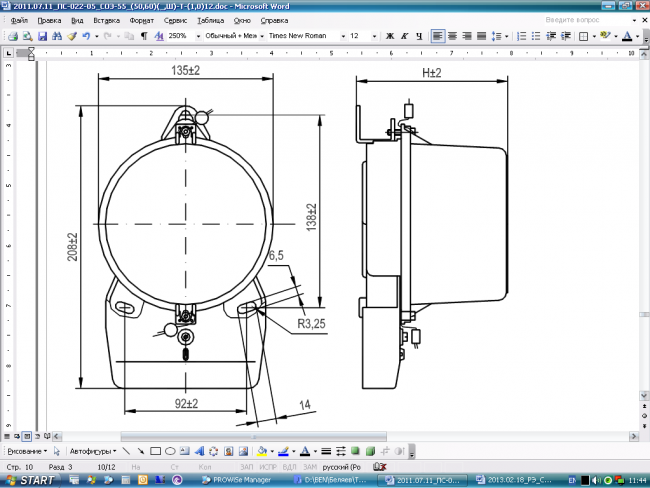Screen dimensions: 650x488
Task: Click the font color button with the red A
Action: point(627,36)
